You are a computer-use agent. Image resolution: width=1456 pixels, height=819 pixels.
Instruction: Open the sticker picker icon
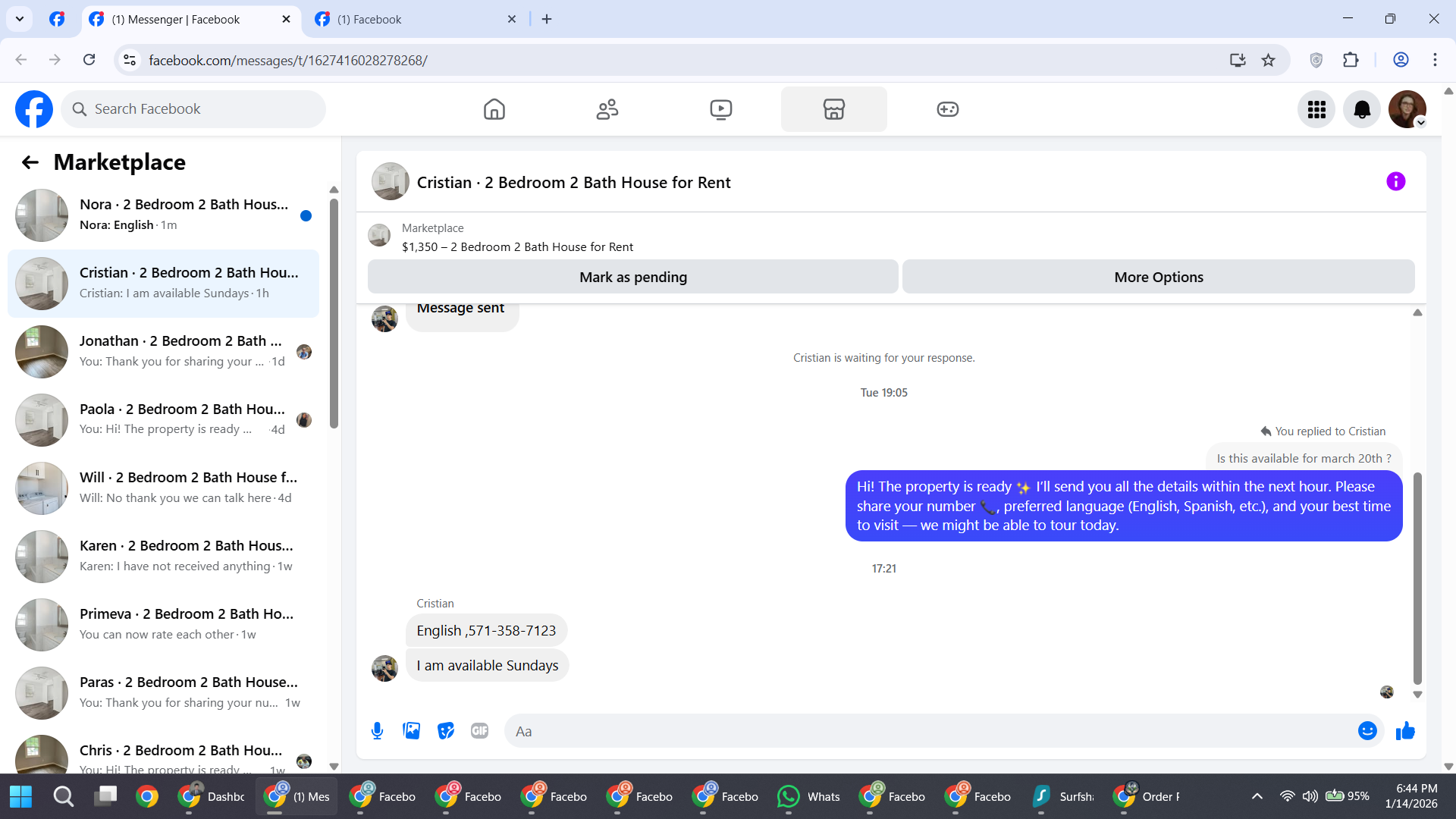(x=446, y=731)
